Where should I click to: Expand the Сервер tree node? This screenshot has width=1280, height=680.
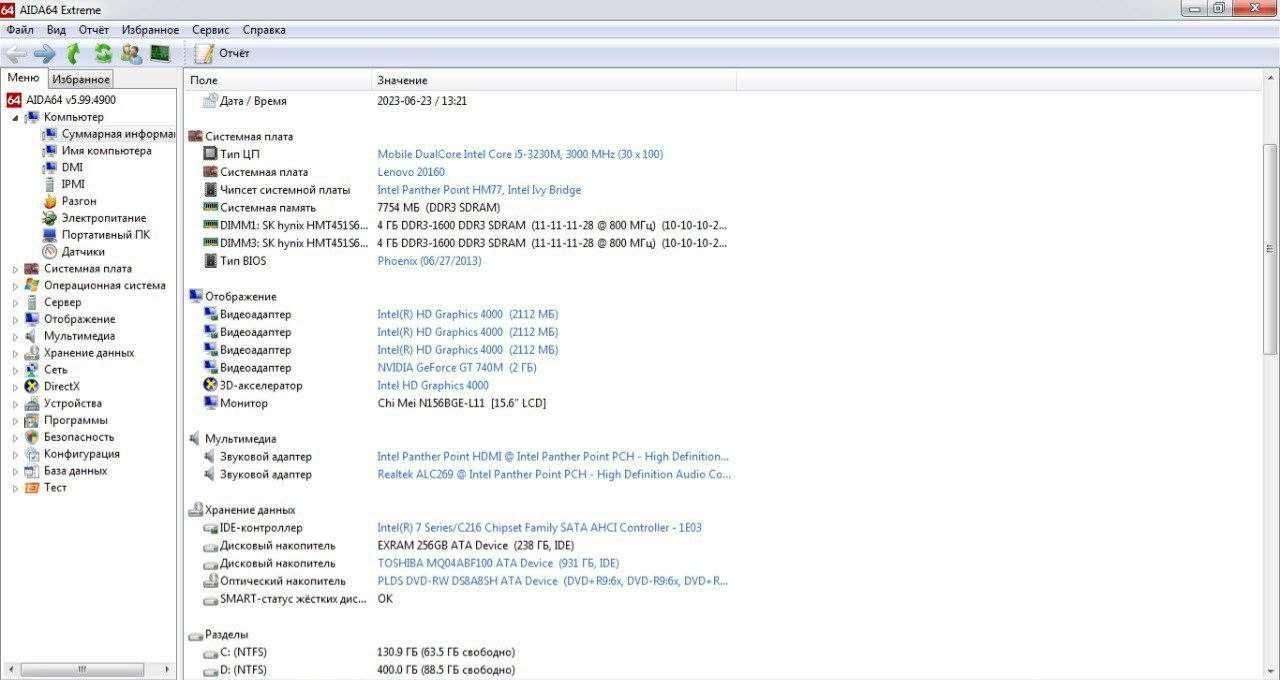(15, 303)
